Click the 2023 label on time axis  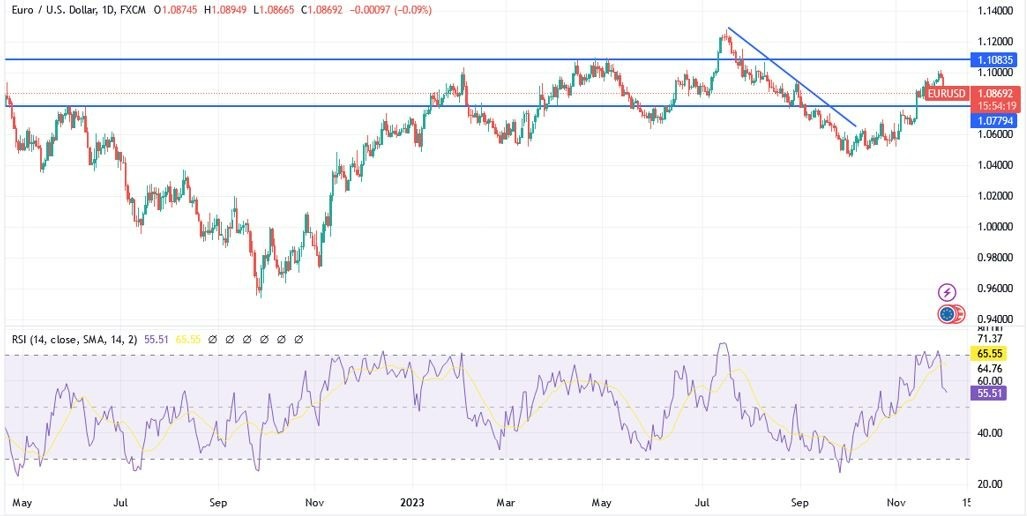413,503
